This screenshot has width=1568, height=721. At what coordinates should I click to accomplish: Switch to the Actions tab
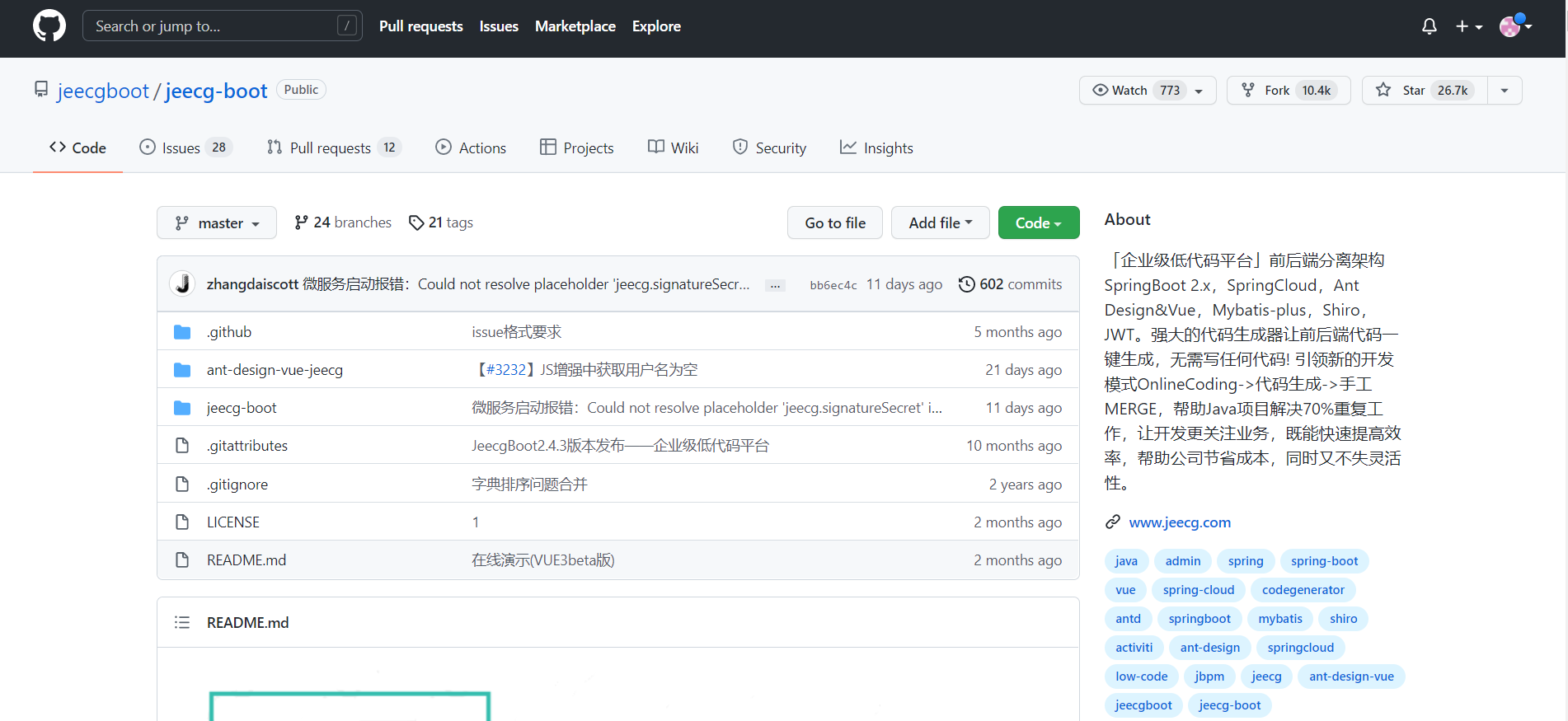point(471,147)
